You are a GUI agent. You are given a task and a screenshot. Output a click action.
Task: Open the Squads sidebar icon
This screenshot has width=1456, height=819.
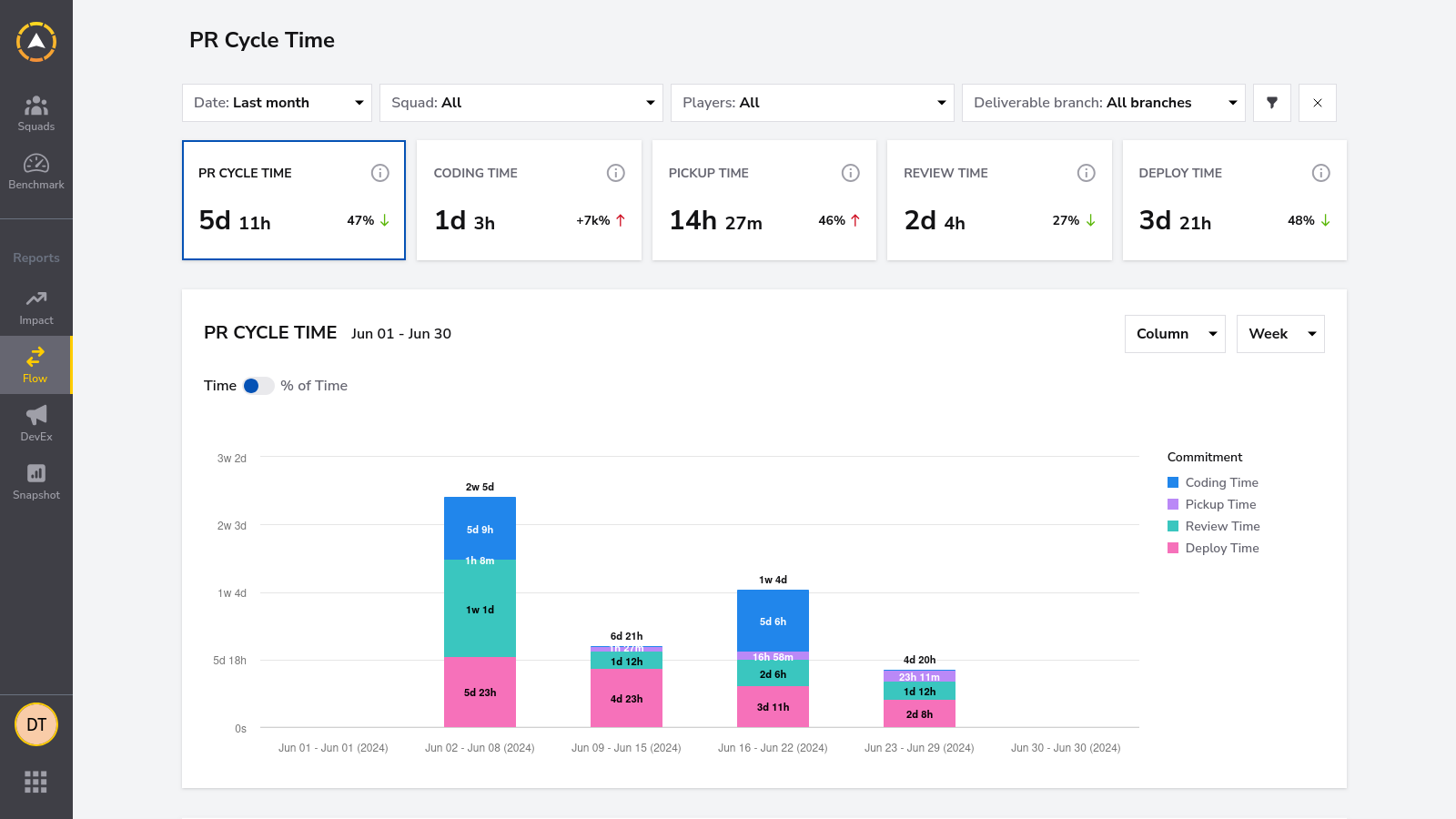36,106
